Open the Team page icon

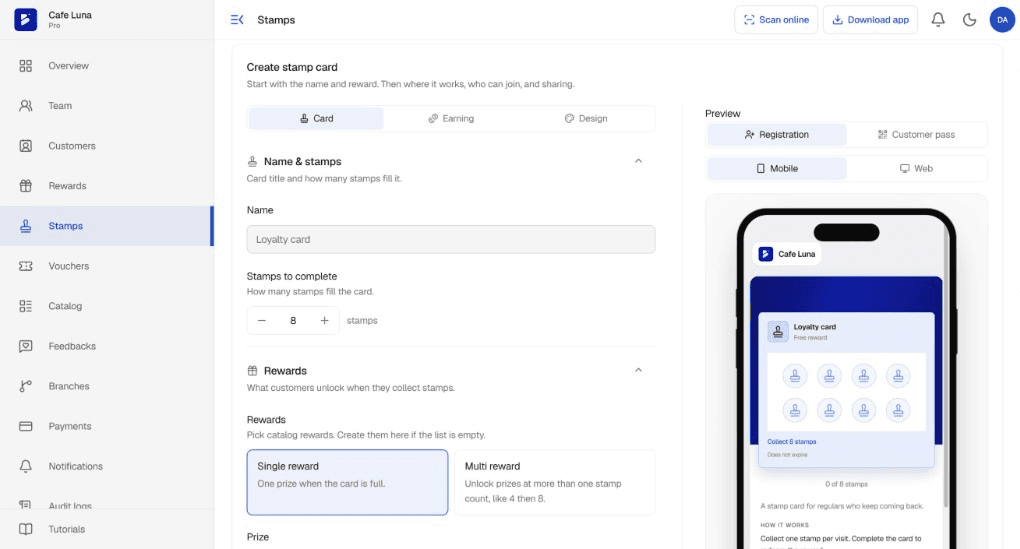pos(25,105)
